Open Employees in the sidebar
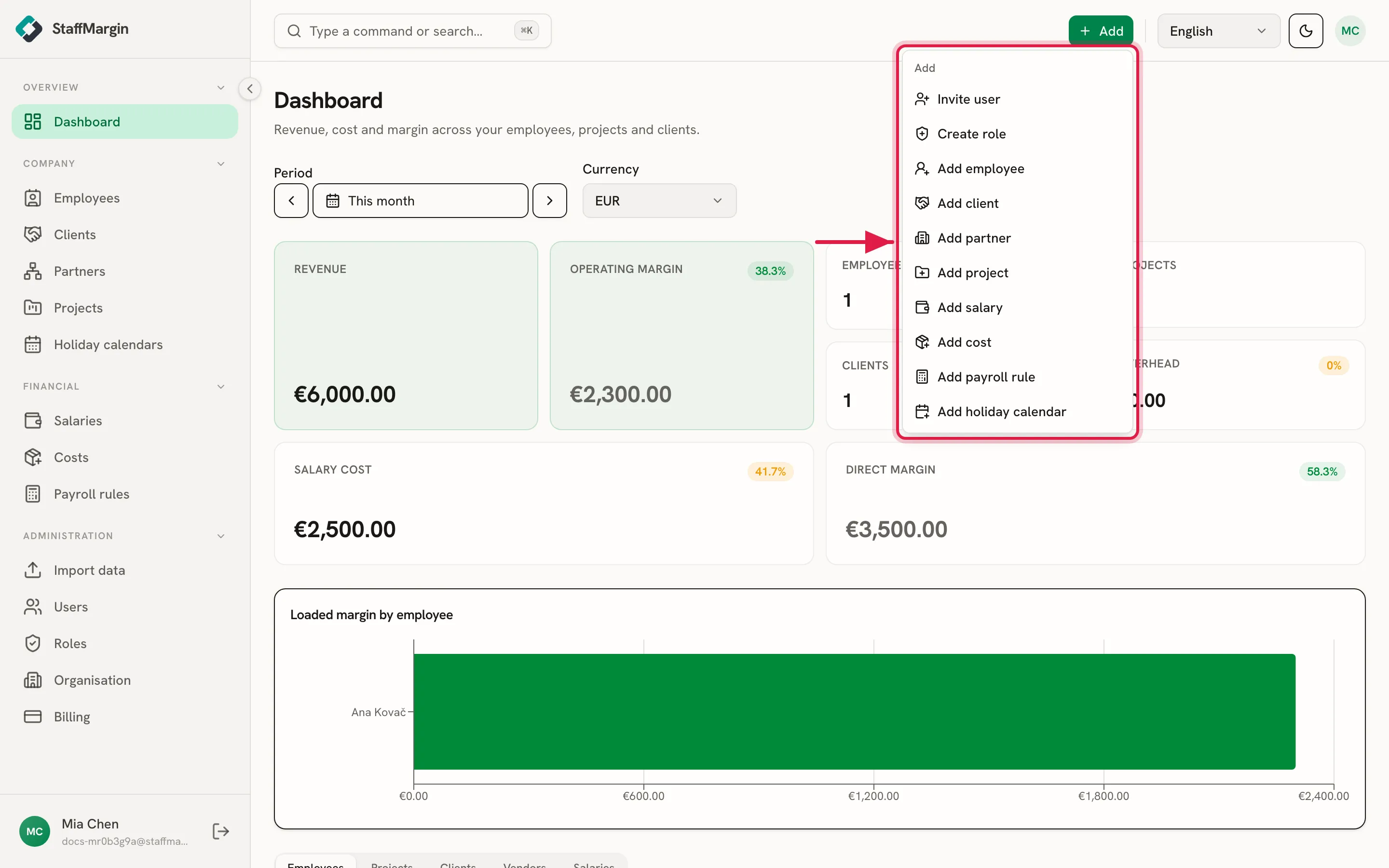 coord(124,198)
